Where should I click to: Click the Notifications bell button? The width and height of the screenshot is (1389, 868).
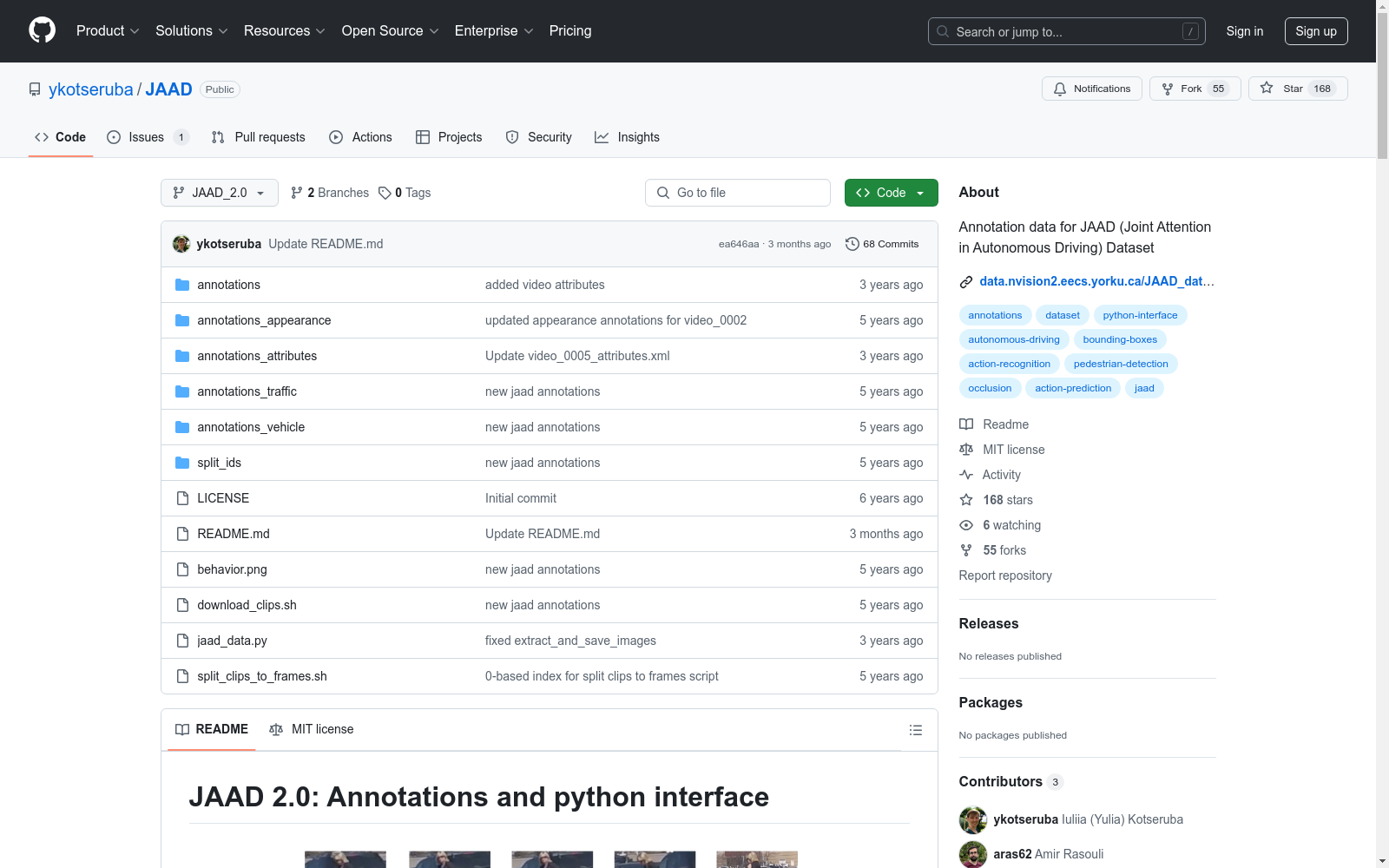(1091, 89)
